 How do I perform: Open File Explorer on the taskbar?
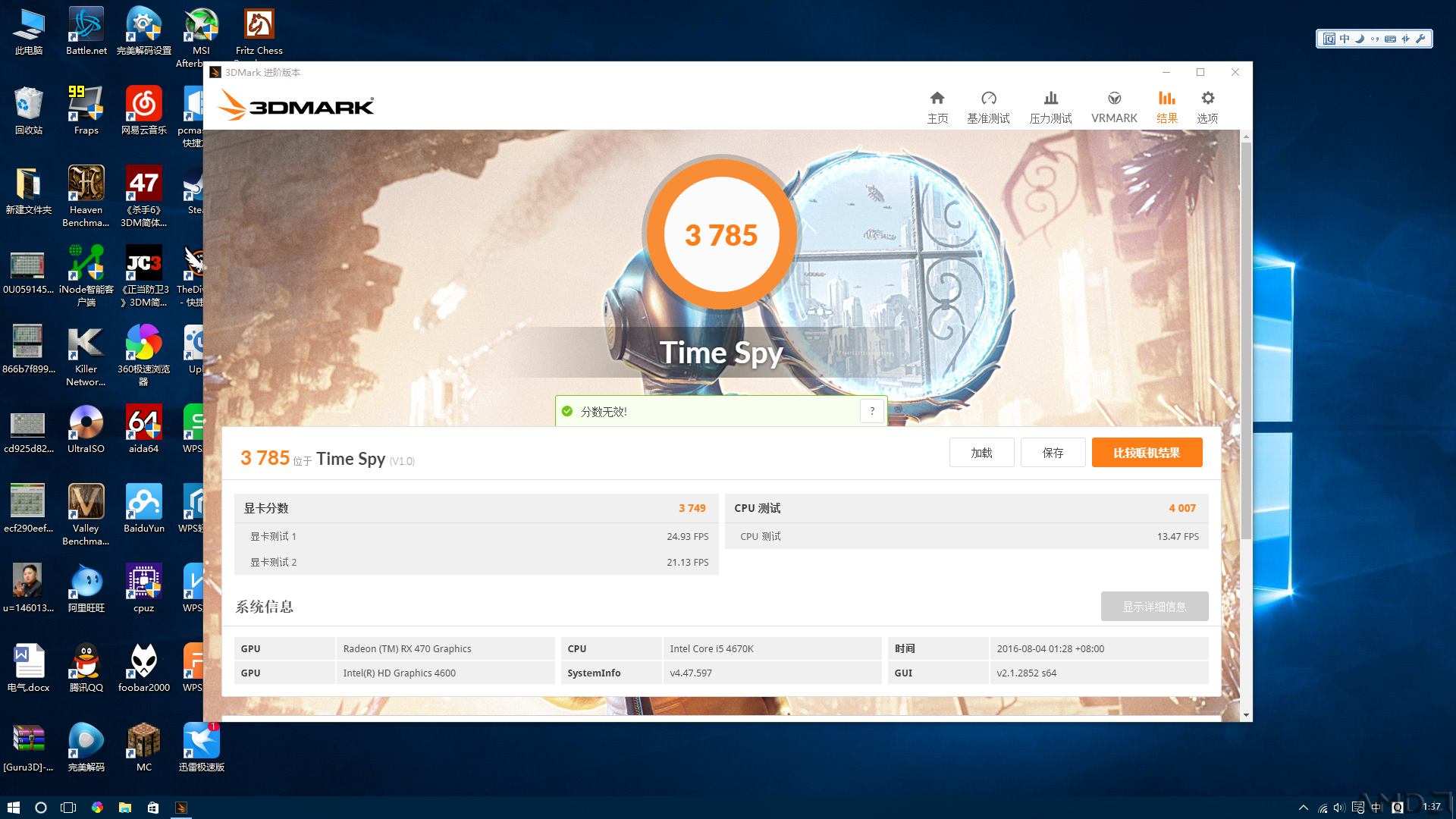coord(125,808)
